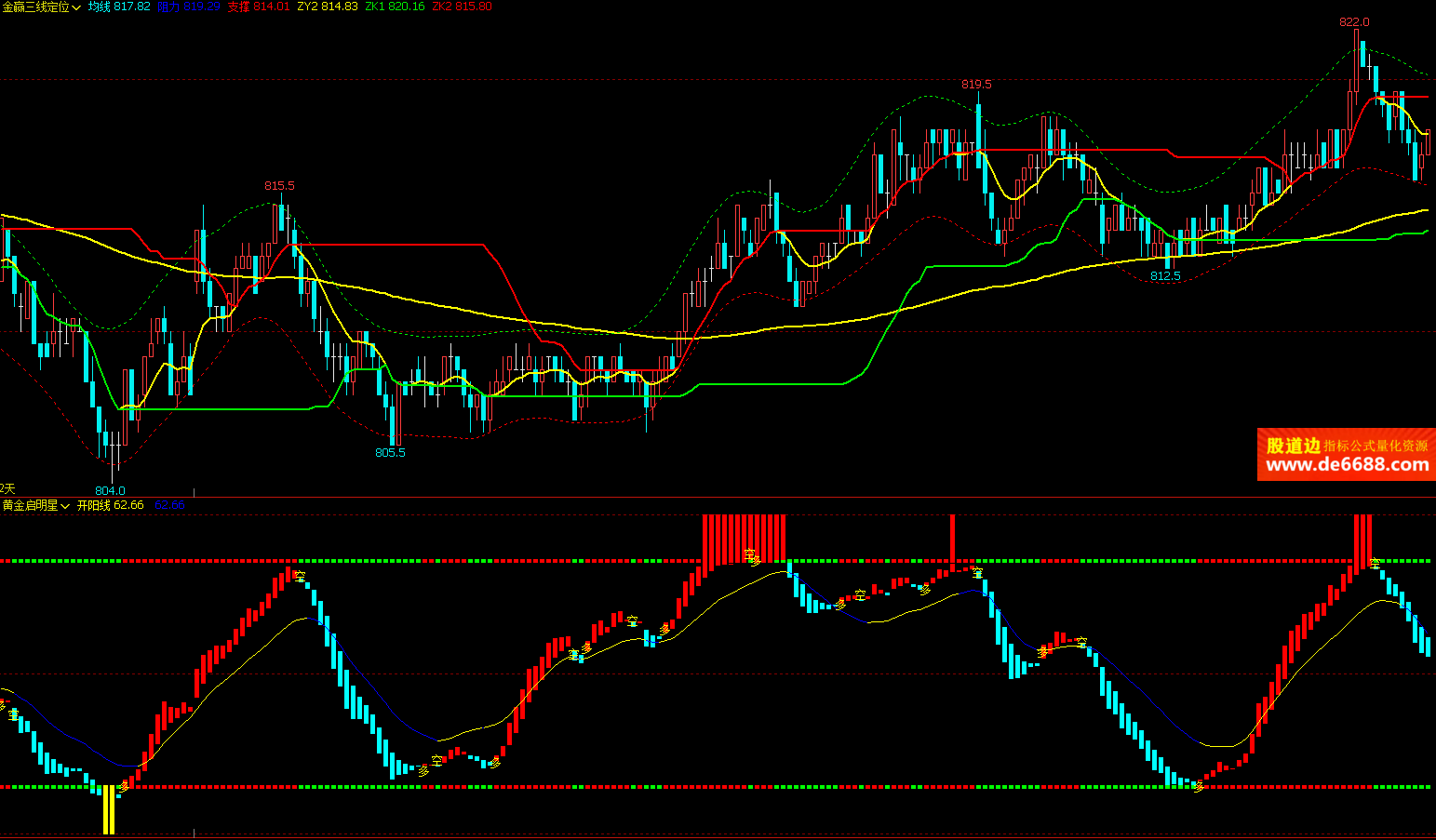The image size is (1436, 840).
Task: Select the ZY2 814.83 readout
Action: (x=328, y=7)
